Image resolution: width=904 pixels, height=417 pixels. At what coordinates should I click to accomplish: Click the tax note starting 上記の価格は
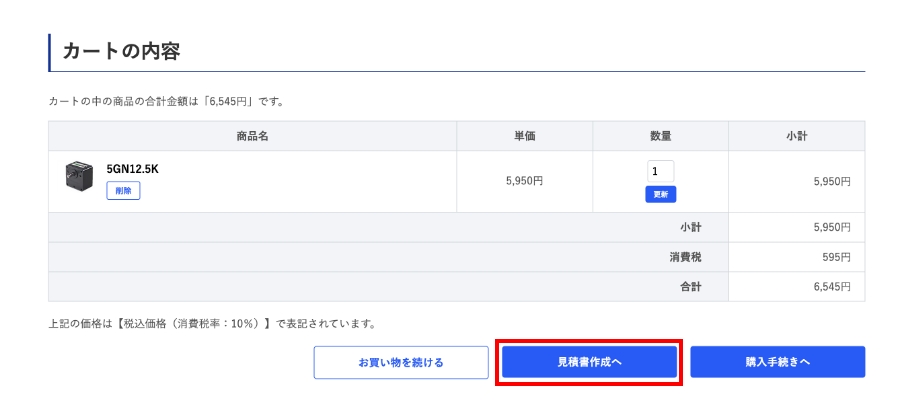click(212, 324)
